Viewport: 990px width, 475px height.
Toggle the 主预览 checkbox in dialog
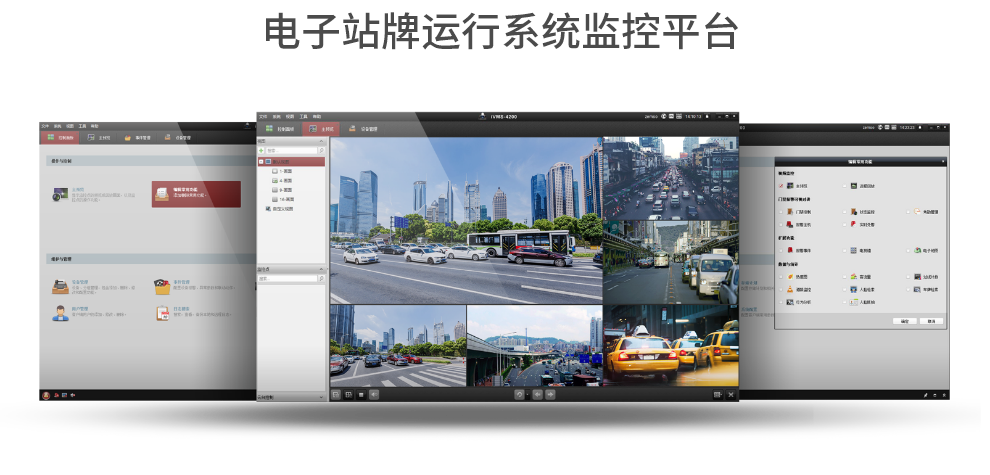780,186
